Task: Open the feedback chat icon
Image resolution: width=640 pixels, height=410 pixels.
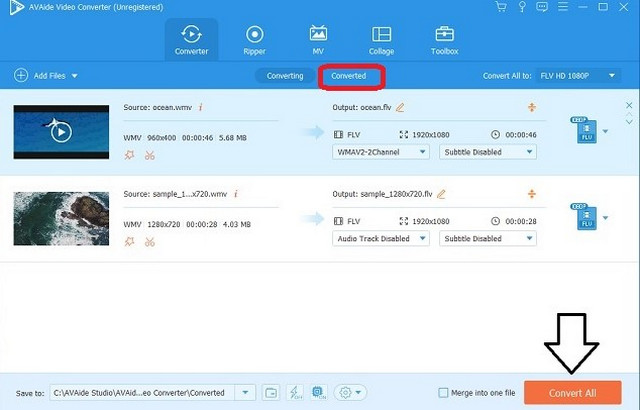Action: (542, 7)
